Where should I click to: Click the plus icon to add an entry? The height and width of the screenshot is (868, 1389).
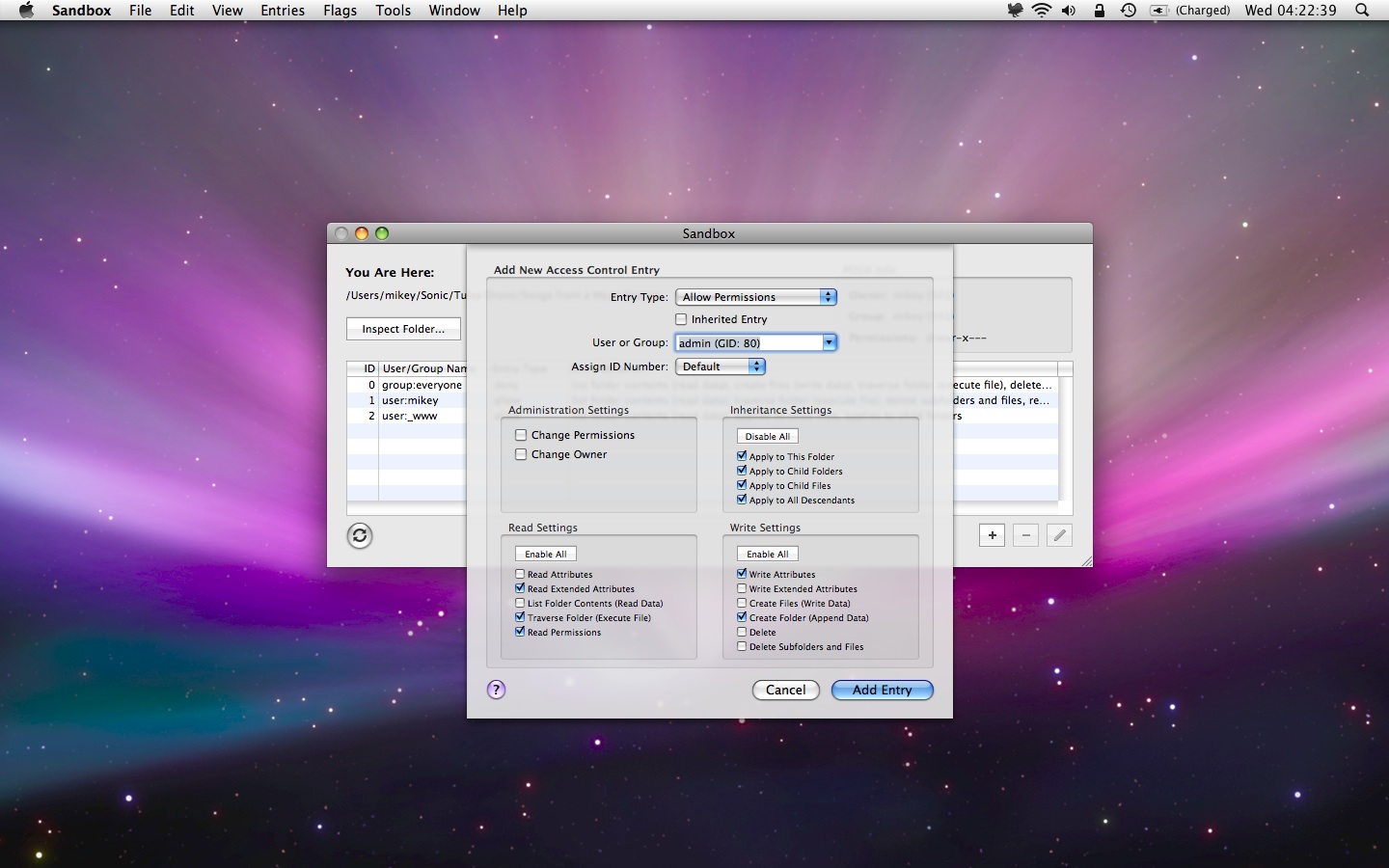(x=992, y=535)
